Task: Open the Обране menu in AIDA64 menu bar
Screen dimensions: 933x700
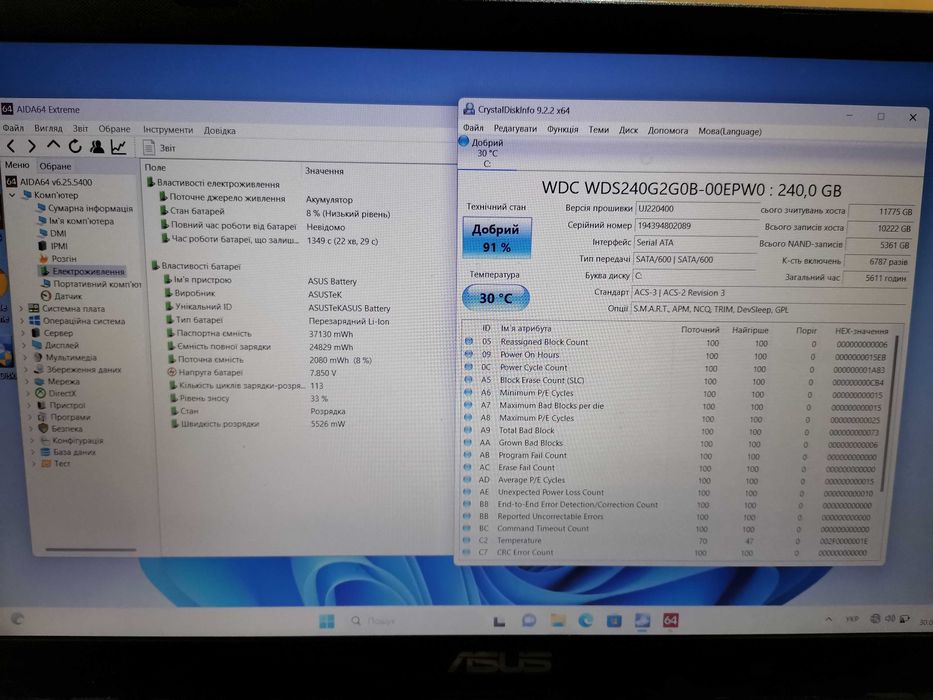Action: click(x=114, y=129)
